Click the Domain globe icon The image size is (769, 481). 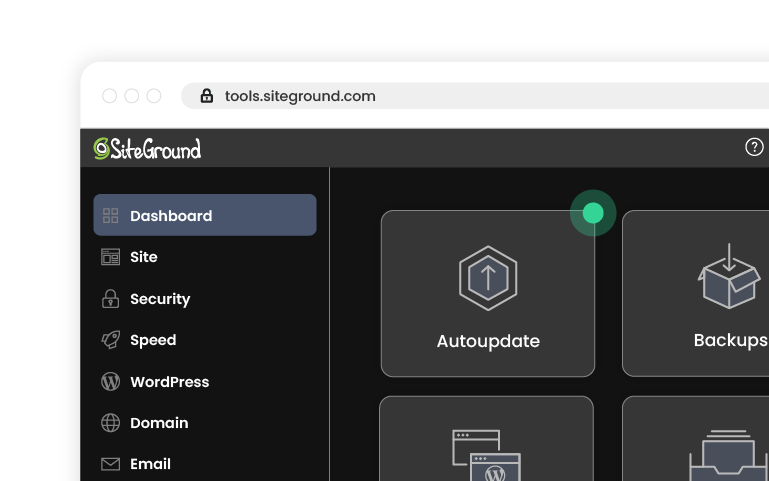110,423
